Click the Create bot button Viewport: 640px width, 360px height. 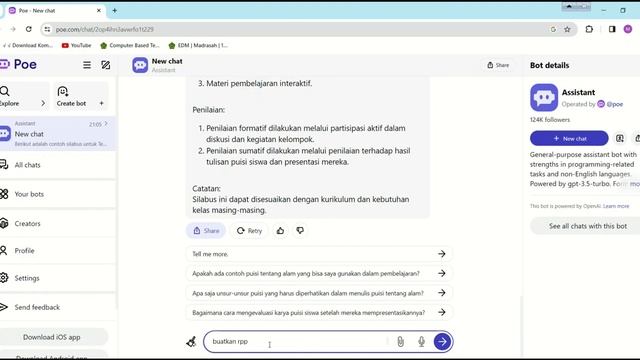point(81,96)
